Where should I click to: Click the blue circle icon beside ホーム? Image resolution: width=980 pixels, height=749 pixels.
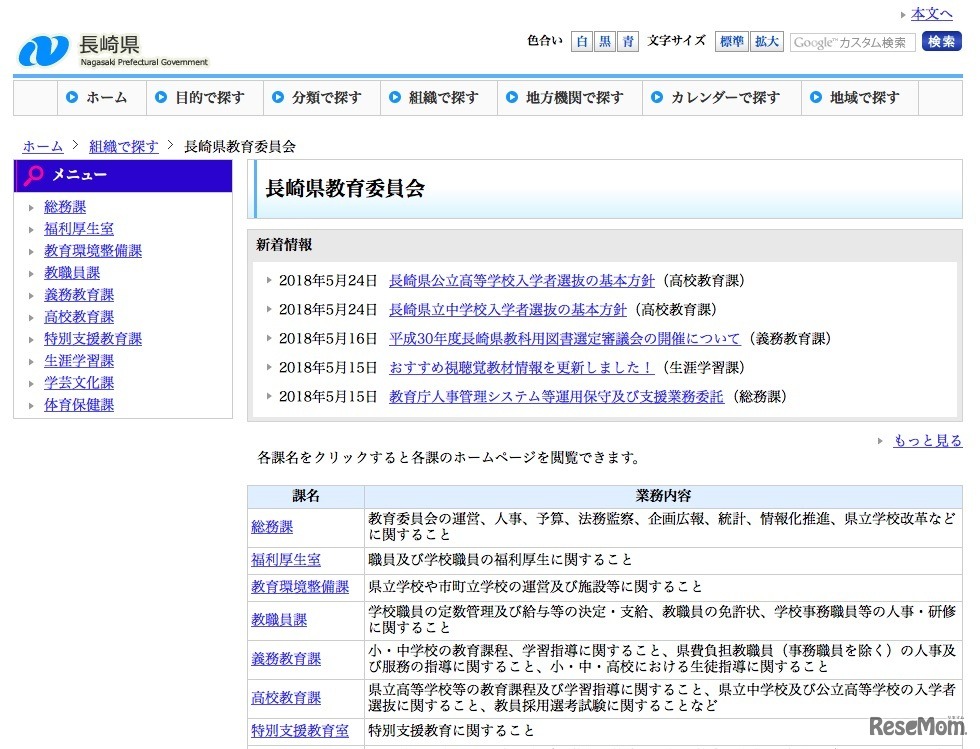(x=72, y=98)
